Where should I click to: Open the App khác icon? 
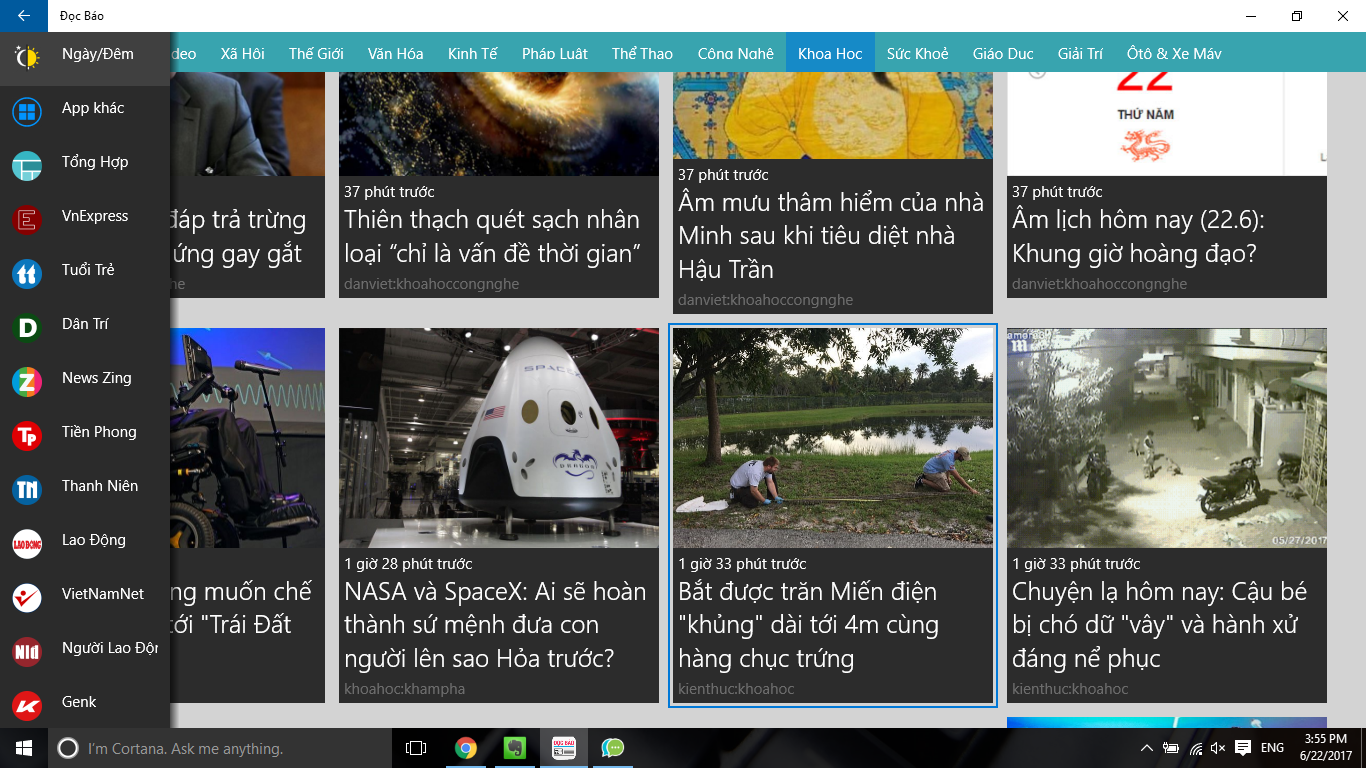27,109
